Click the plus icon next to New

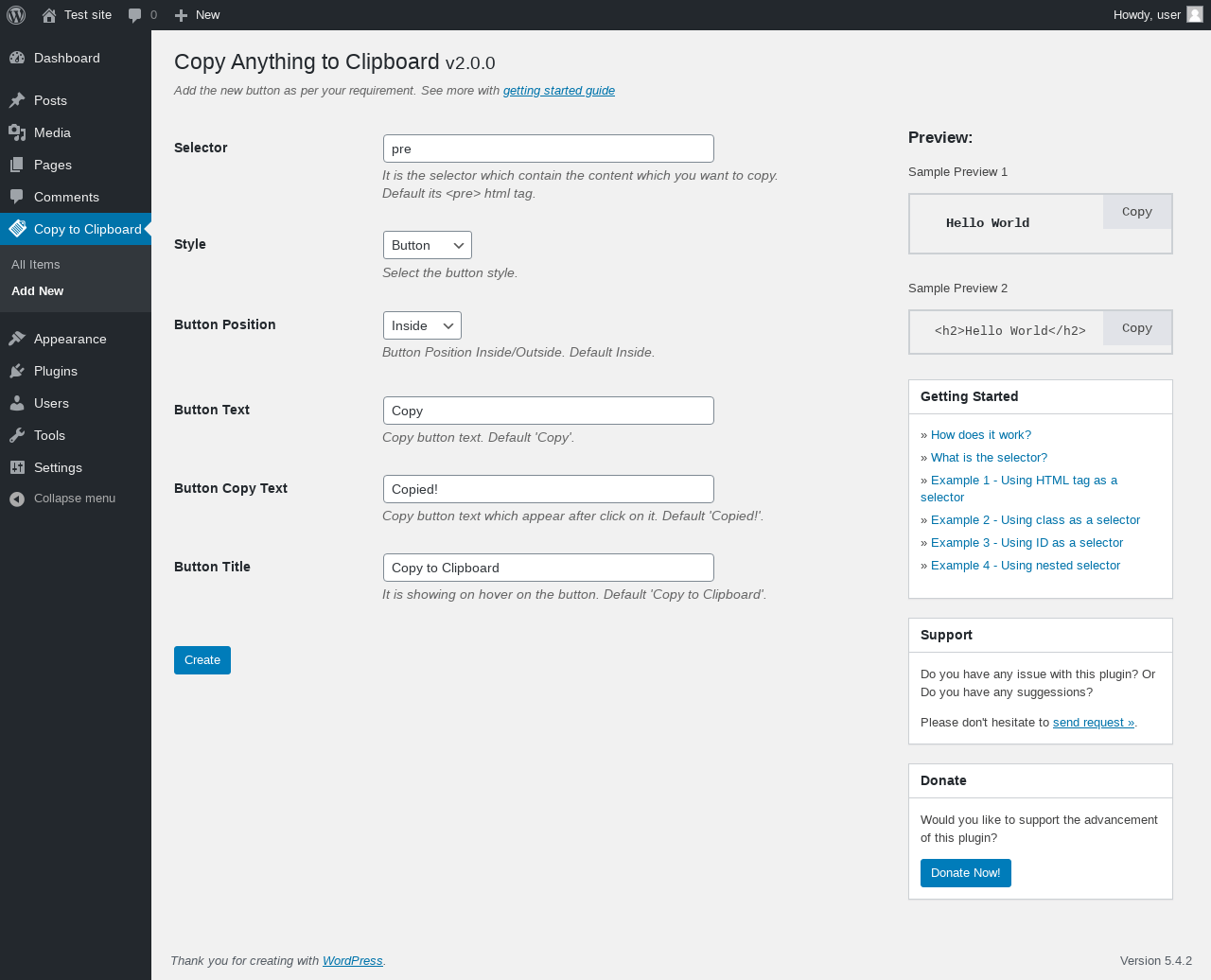pos(181,15)
